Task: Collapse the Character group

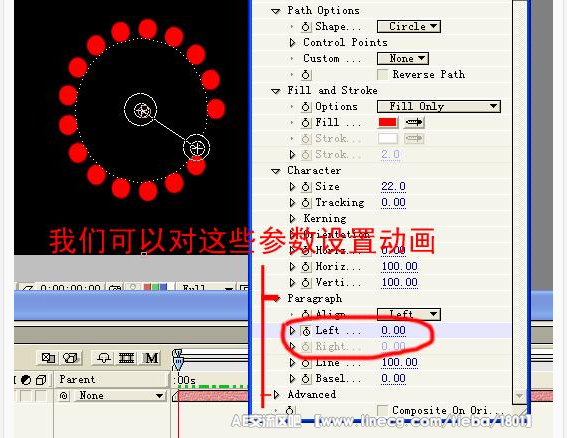Action: pyautogui.click(x=276, y=171)
